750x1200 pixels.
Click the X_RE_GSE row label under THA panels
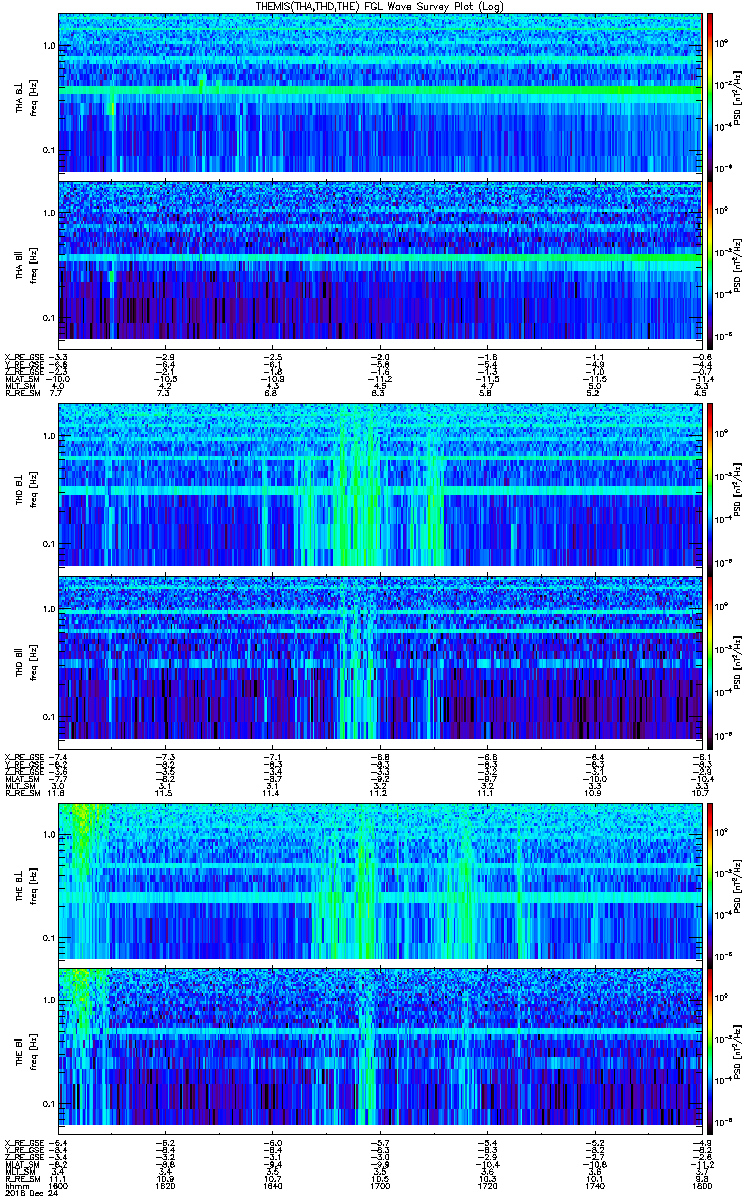[x=22, y=356]
